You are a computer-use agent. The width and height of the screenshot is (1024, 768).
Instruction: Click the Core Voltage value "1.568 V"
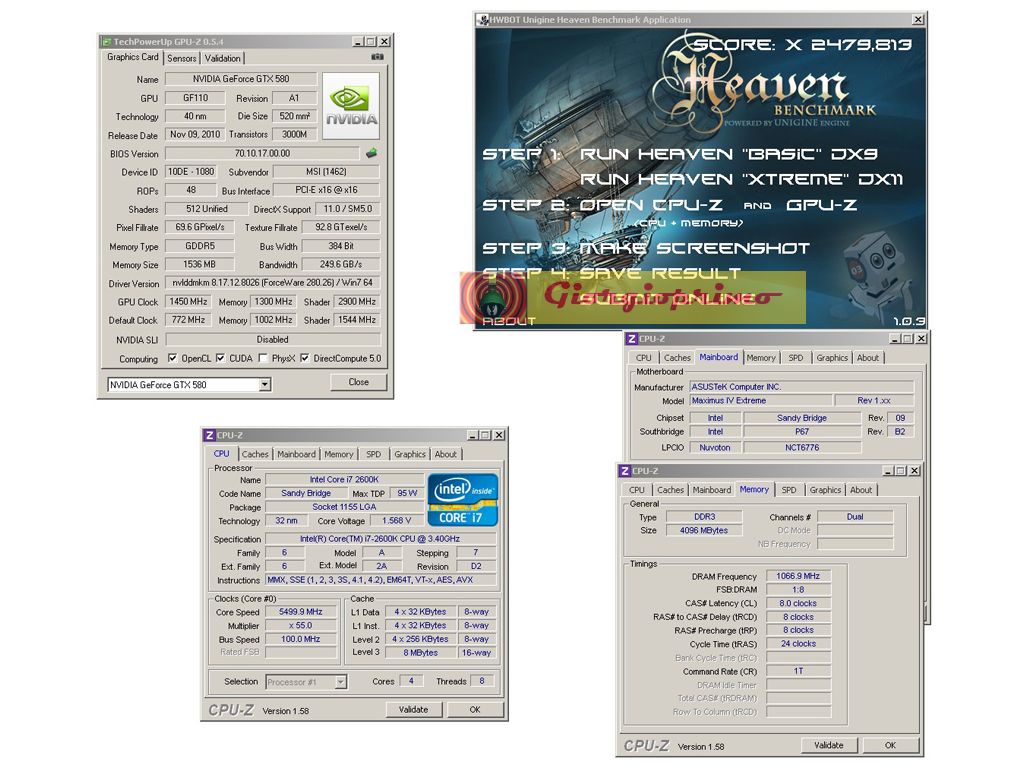396,520
